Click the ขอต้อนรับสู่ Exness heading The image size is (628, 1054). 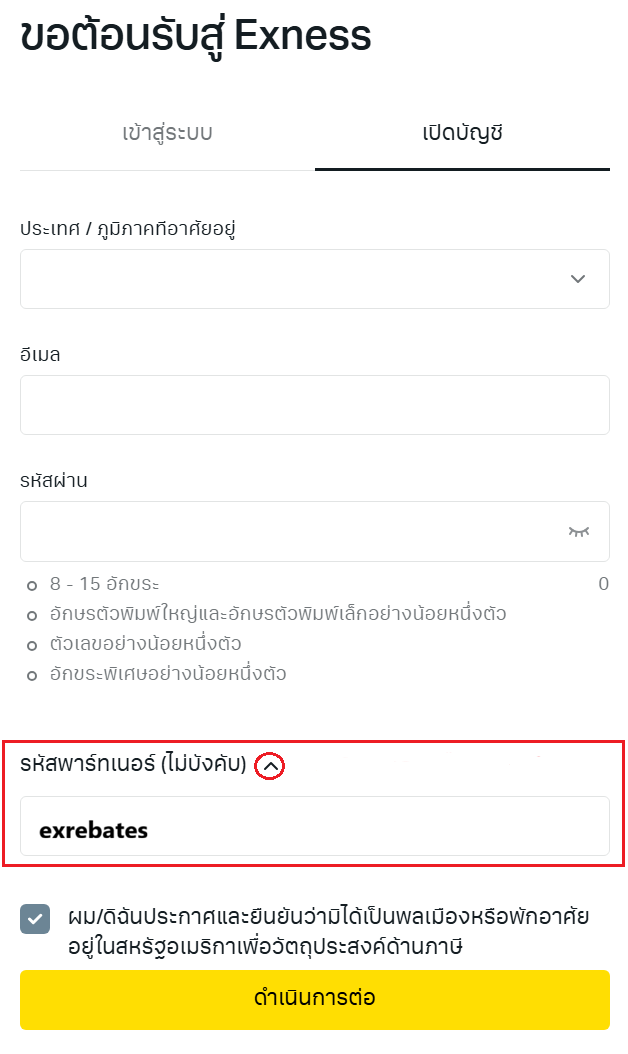pyautogui.click(x=196, y=36)
